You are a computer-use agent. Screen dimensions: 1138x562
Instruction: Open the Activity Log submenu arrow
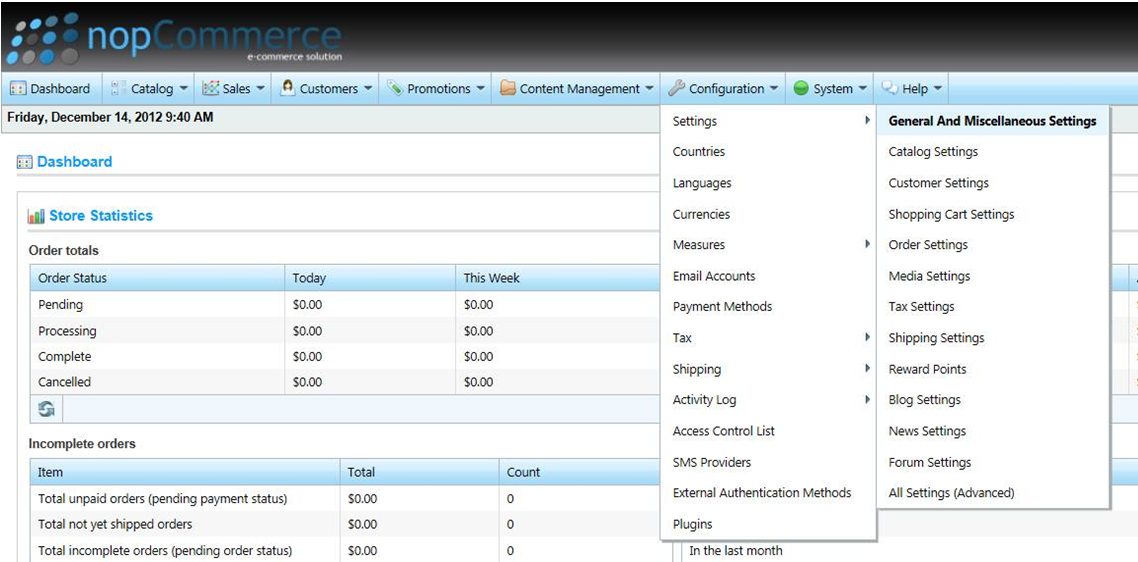(x=867, y=400)
